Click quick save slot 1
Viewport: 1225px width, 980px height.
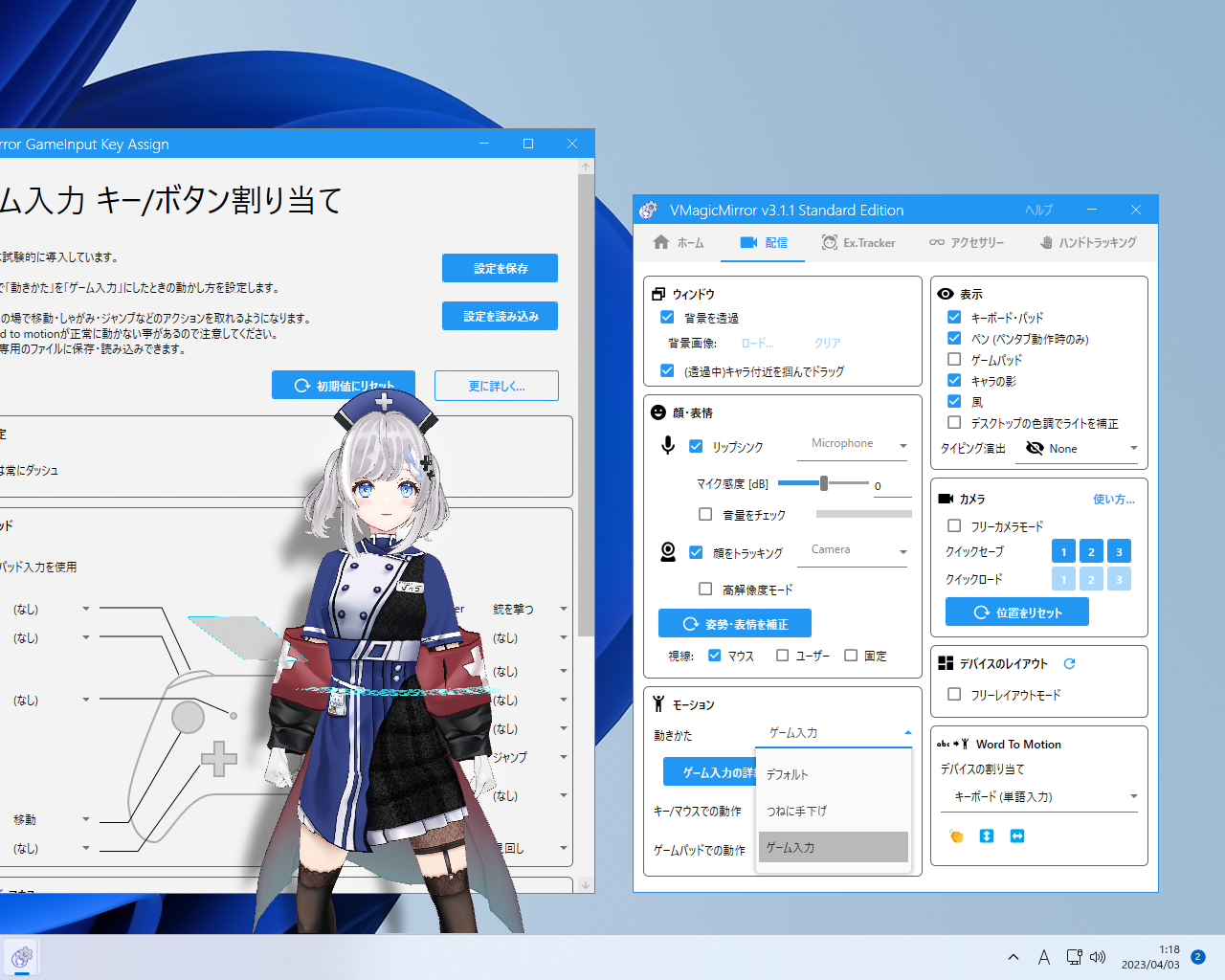(x=1063, y=551)
